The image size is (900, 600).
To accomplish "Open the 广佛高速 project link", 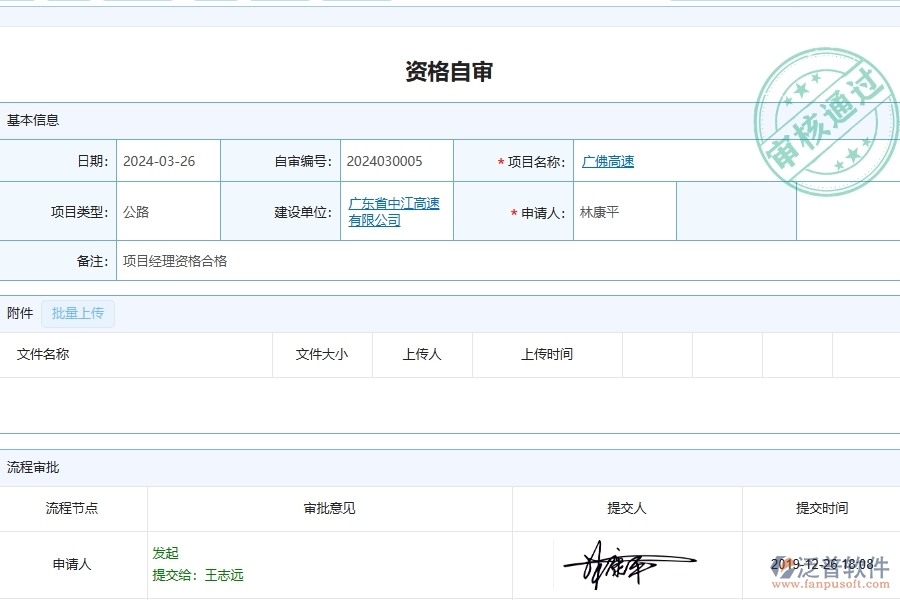I will point(607,160).
